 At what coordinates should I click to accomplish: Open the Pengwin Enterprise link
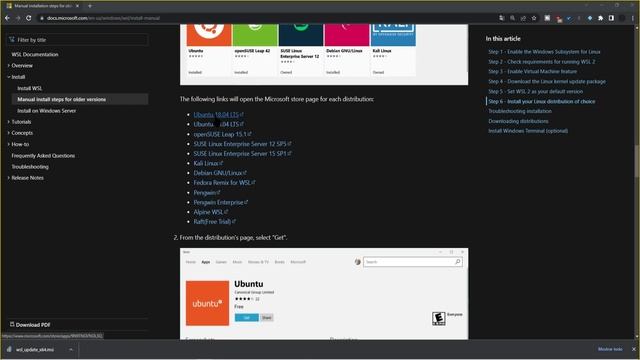pos(220,202)
